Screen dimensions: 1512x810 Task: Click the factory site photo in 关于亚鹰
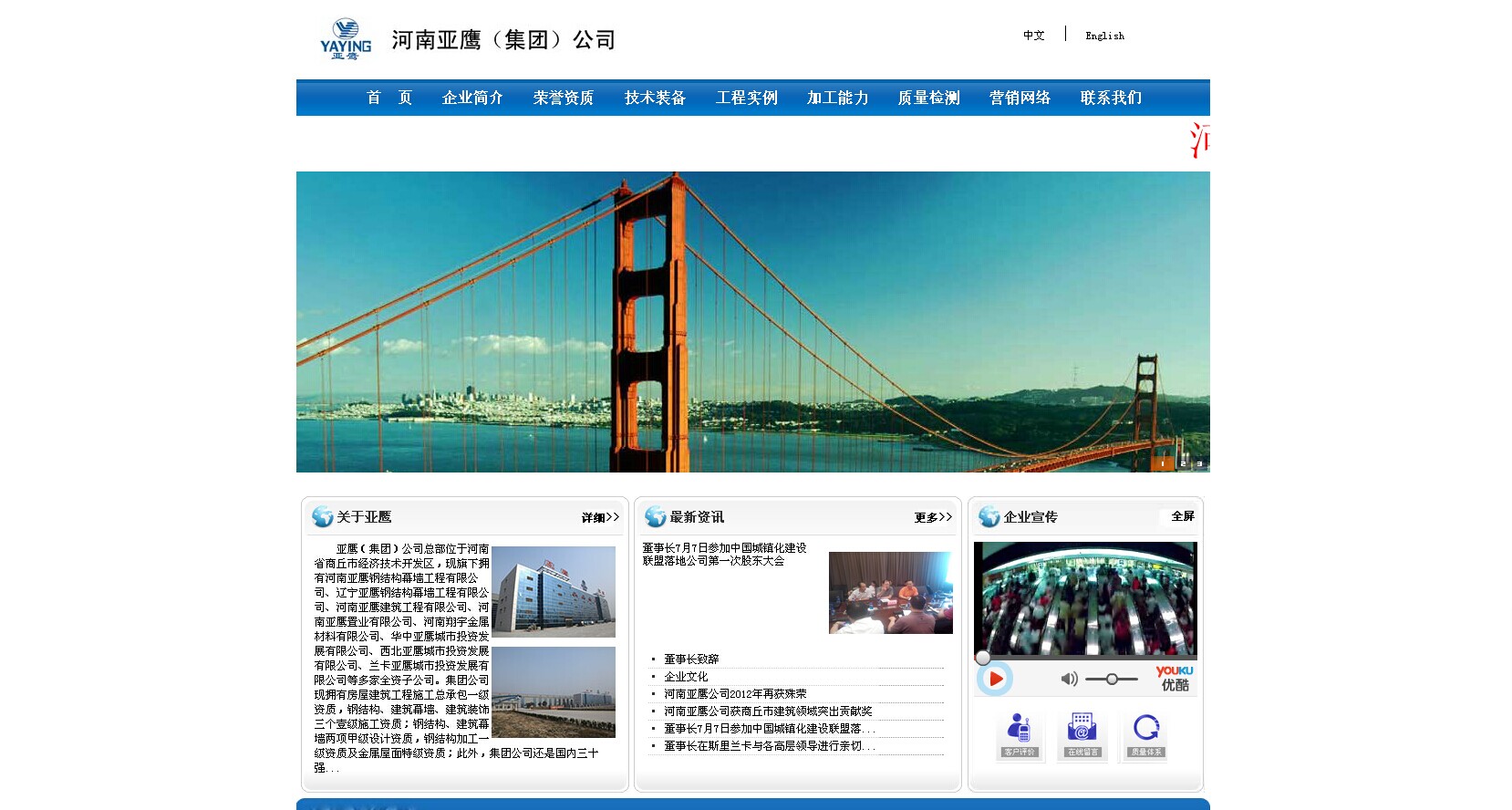[x=554, y=692]
